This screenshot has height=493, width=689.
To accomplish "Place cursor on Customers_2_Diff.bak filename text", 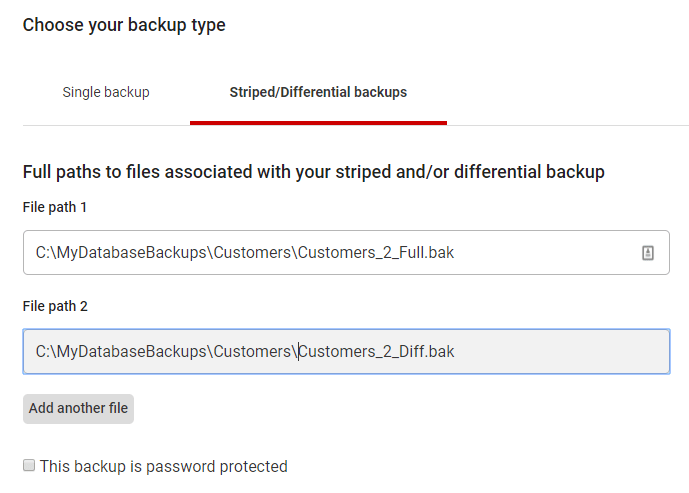I will (376, 352).
